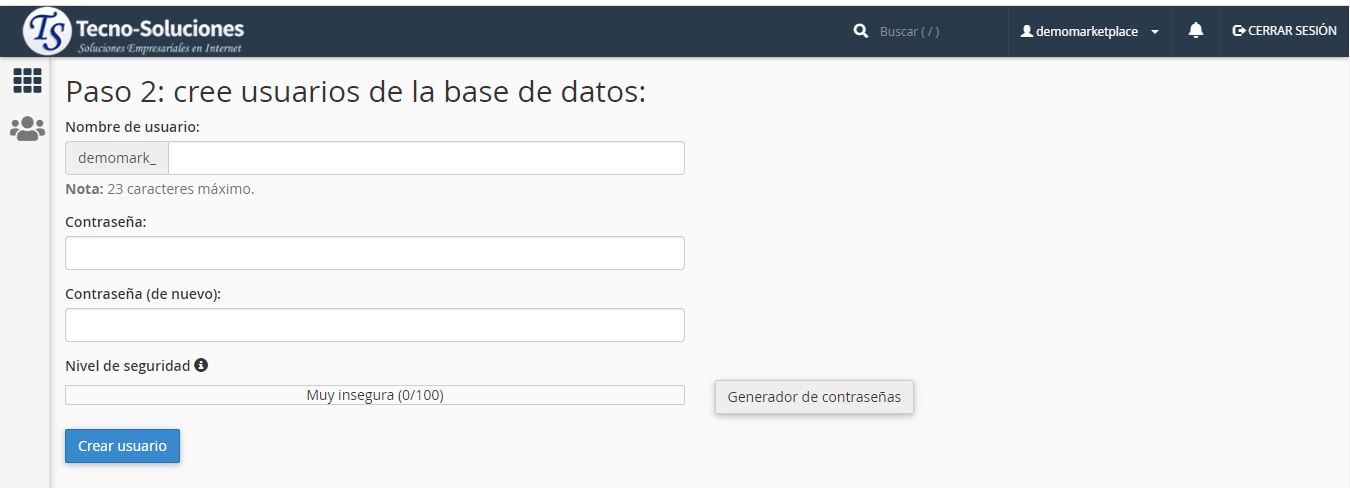Image resolution: width=1350 pixels, height=488 pixels.
Task: Open the user manager people icon in the sidebar
Action: [27, 128]
